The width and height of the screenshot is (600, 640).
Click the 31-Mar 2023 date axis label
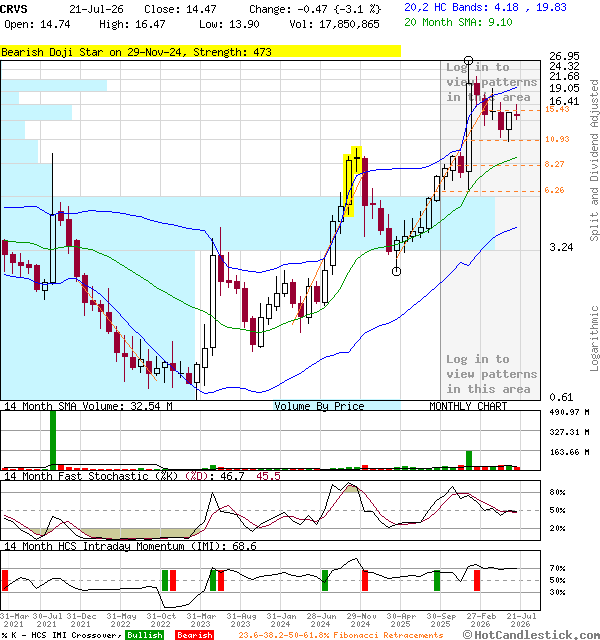(201, 620)
